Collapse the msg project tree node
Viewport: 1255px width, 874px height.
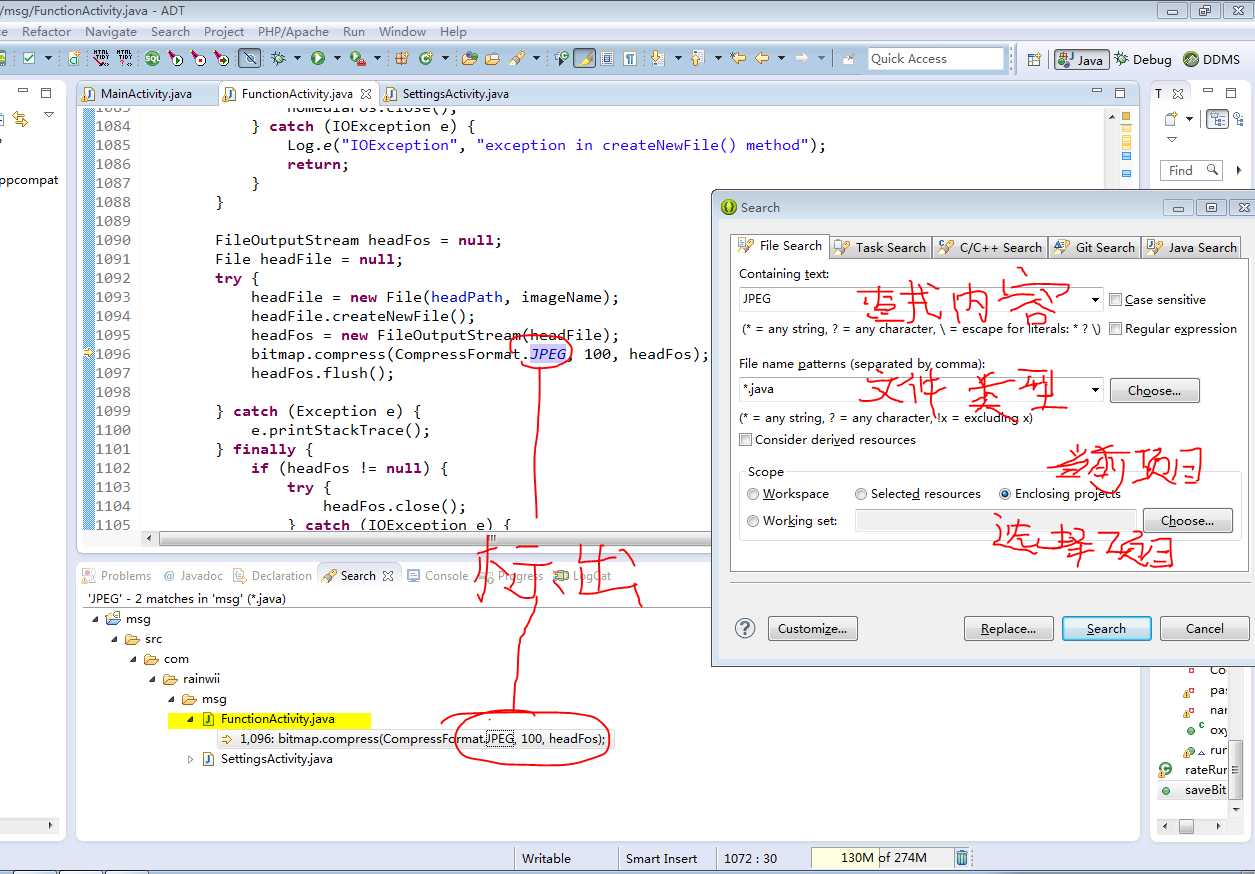click(97, 619)
